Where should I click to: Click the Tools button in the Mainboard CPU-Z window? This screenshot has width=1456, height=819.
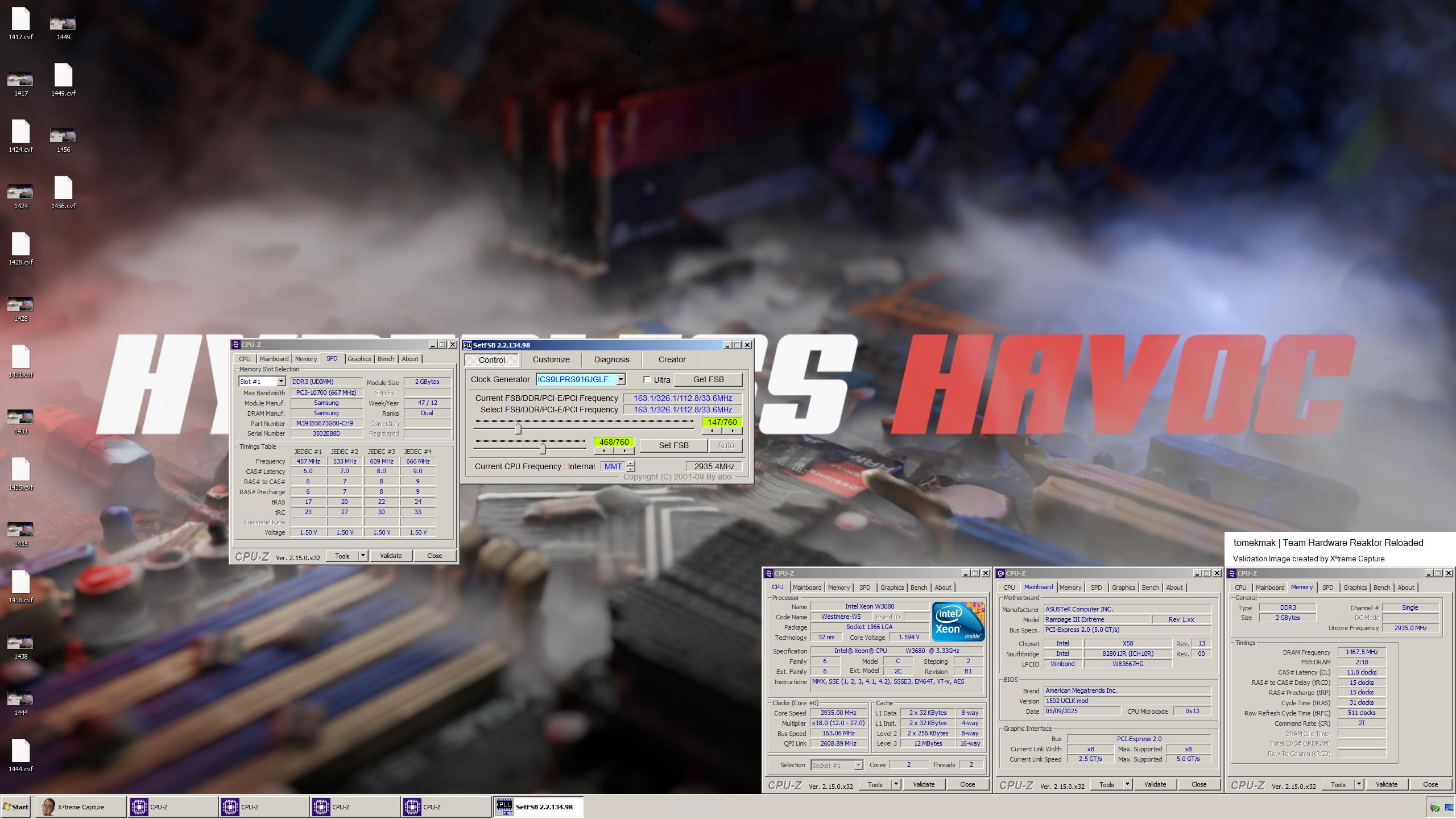click(1106, 784)
